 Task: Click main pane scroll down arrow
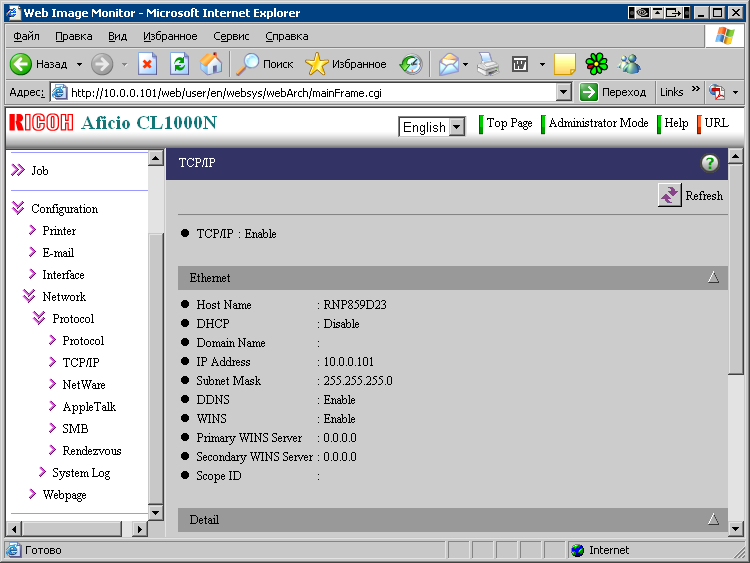pos(735,529)
